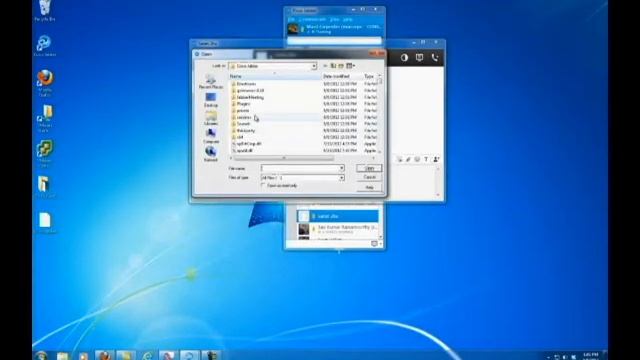Screen dimensions: 640x360
Task: Open Firefox from the taskbar
Action: click(104, 356)
